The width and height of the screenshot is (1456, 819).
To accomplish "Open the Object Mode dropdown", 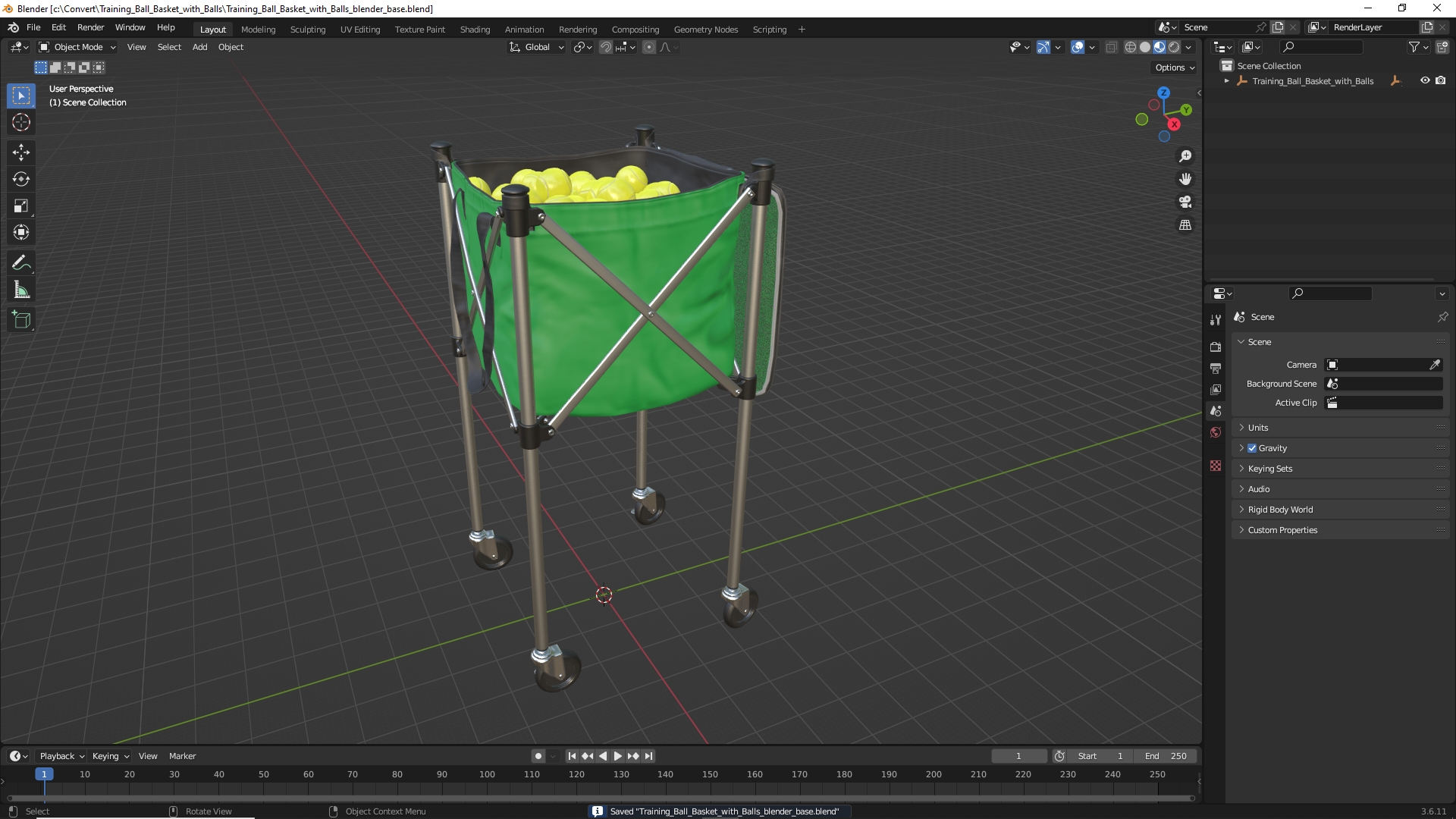I will [x=77, y=47].
